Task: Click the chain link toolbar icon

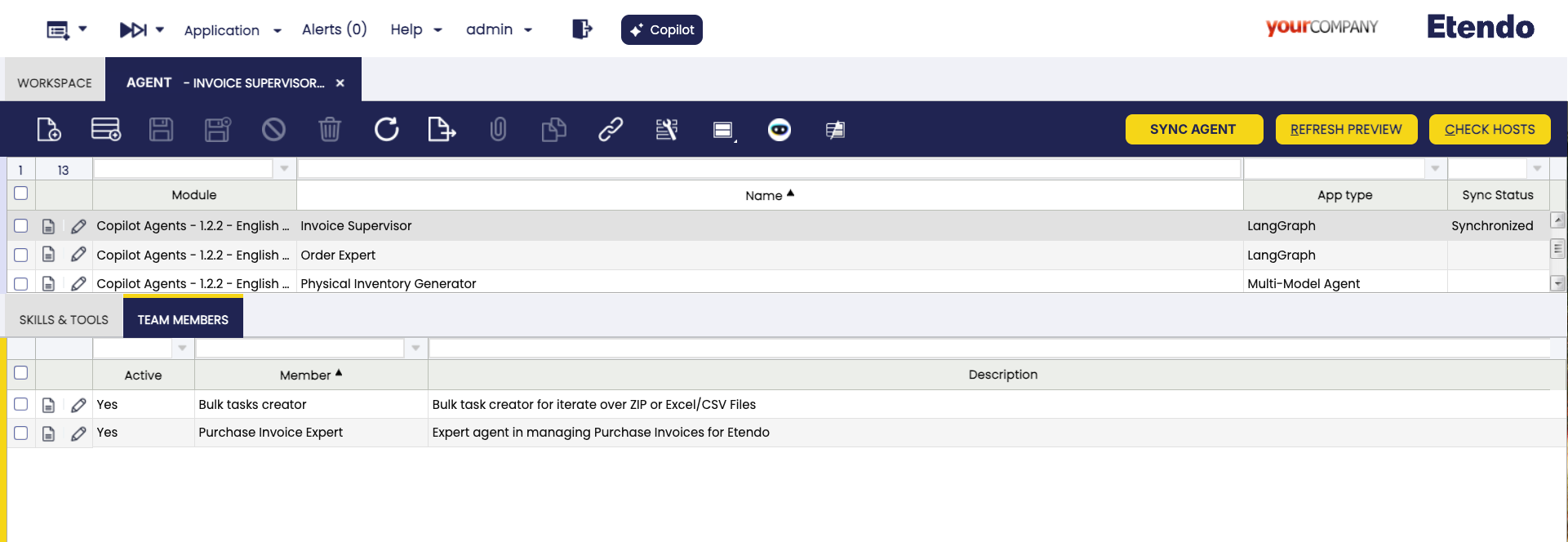Action: 611,129
